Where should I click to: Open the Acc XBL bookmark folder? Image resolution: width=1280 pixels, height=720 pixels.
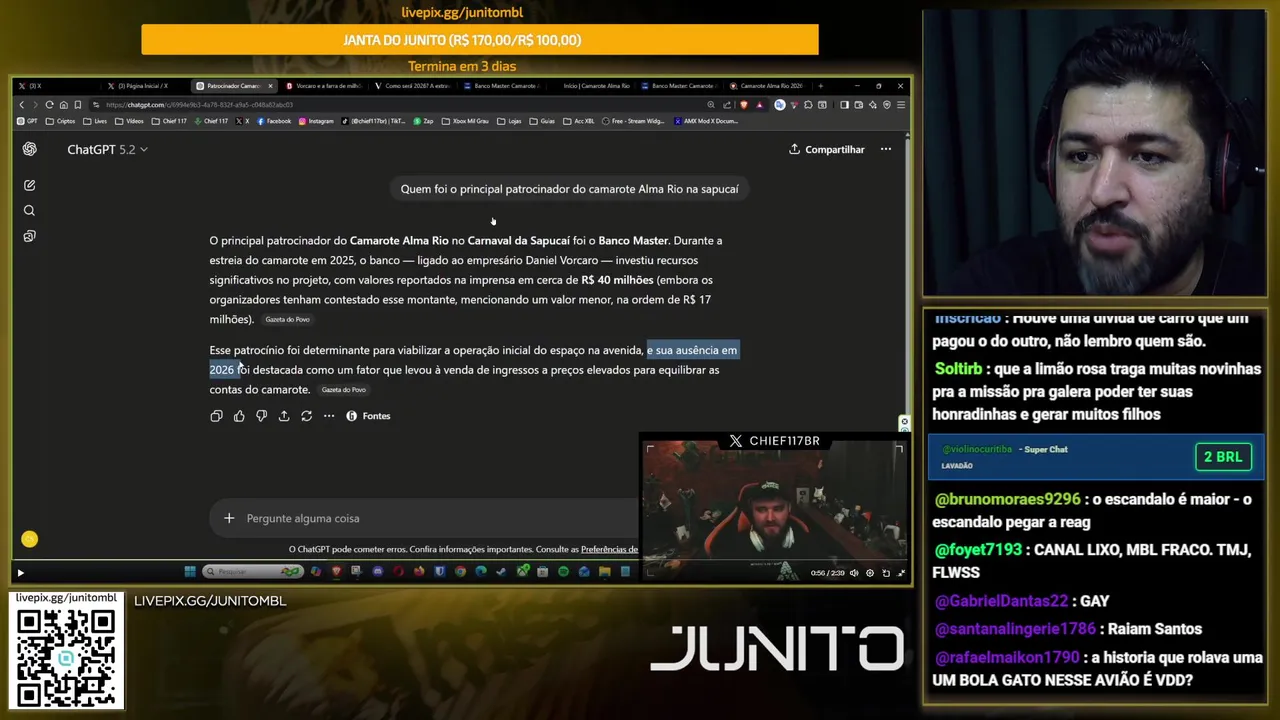[x=579, y=121]
